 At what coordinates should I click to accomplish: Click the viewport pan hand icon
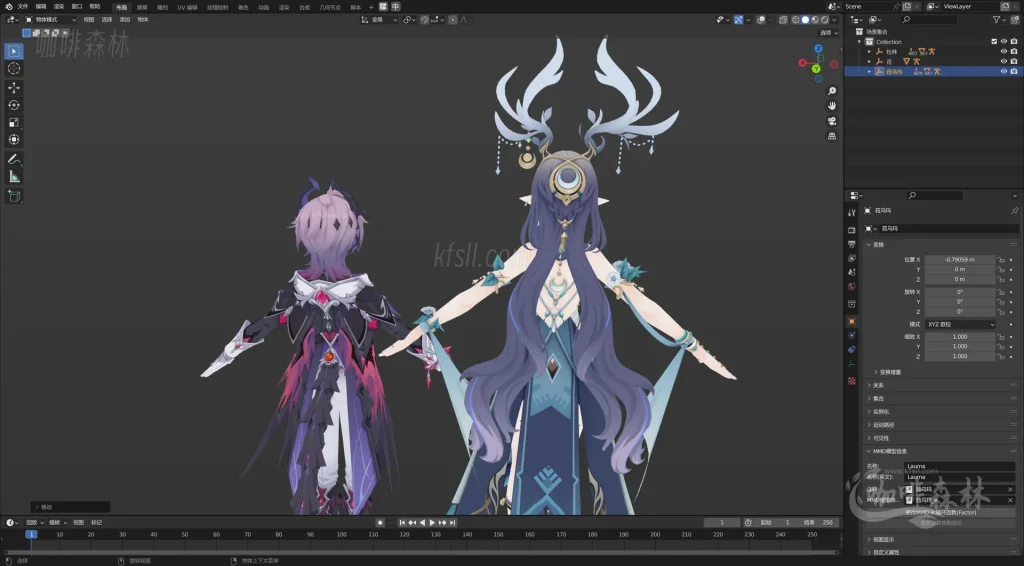[x=832, y=106]
